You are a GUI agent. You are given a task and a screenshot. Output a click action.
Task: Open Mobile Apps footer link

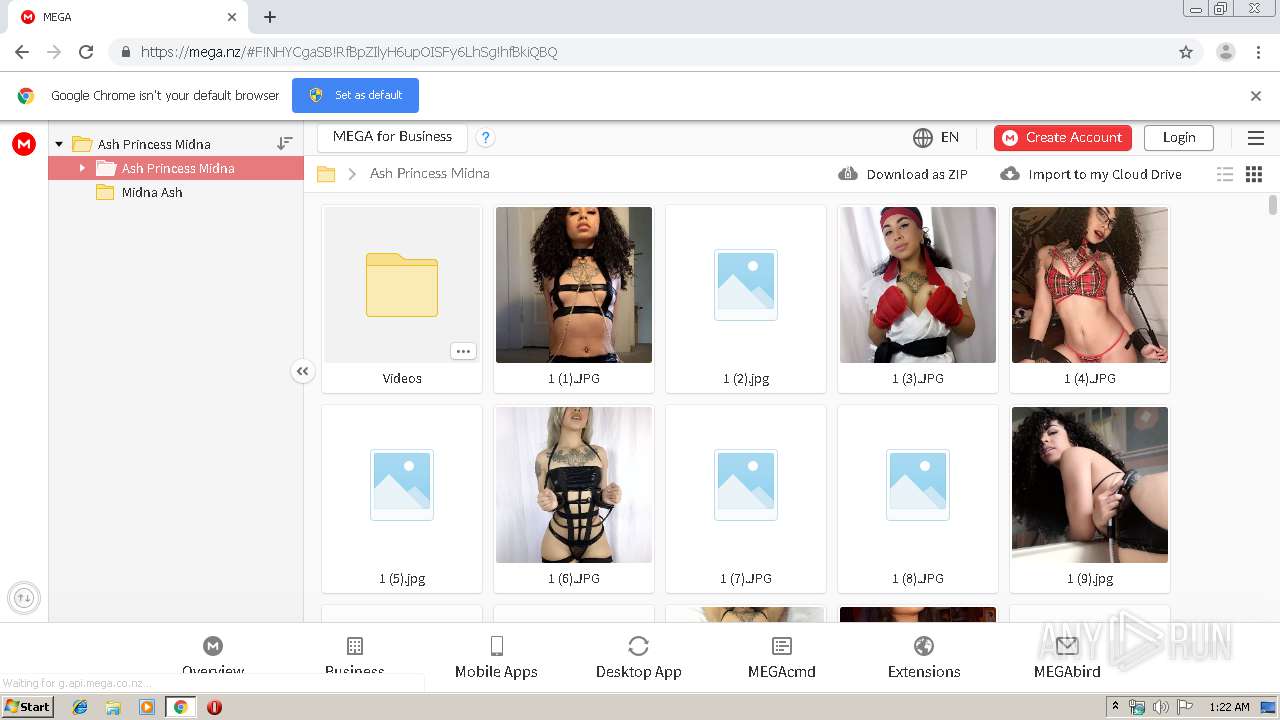tap(496, 657)
